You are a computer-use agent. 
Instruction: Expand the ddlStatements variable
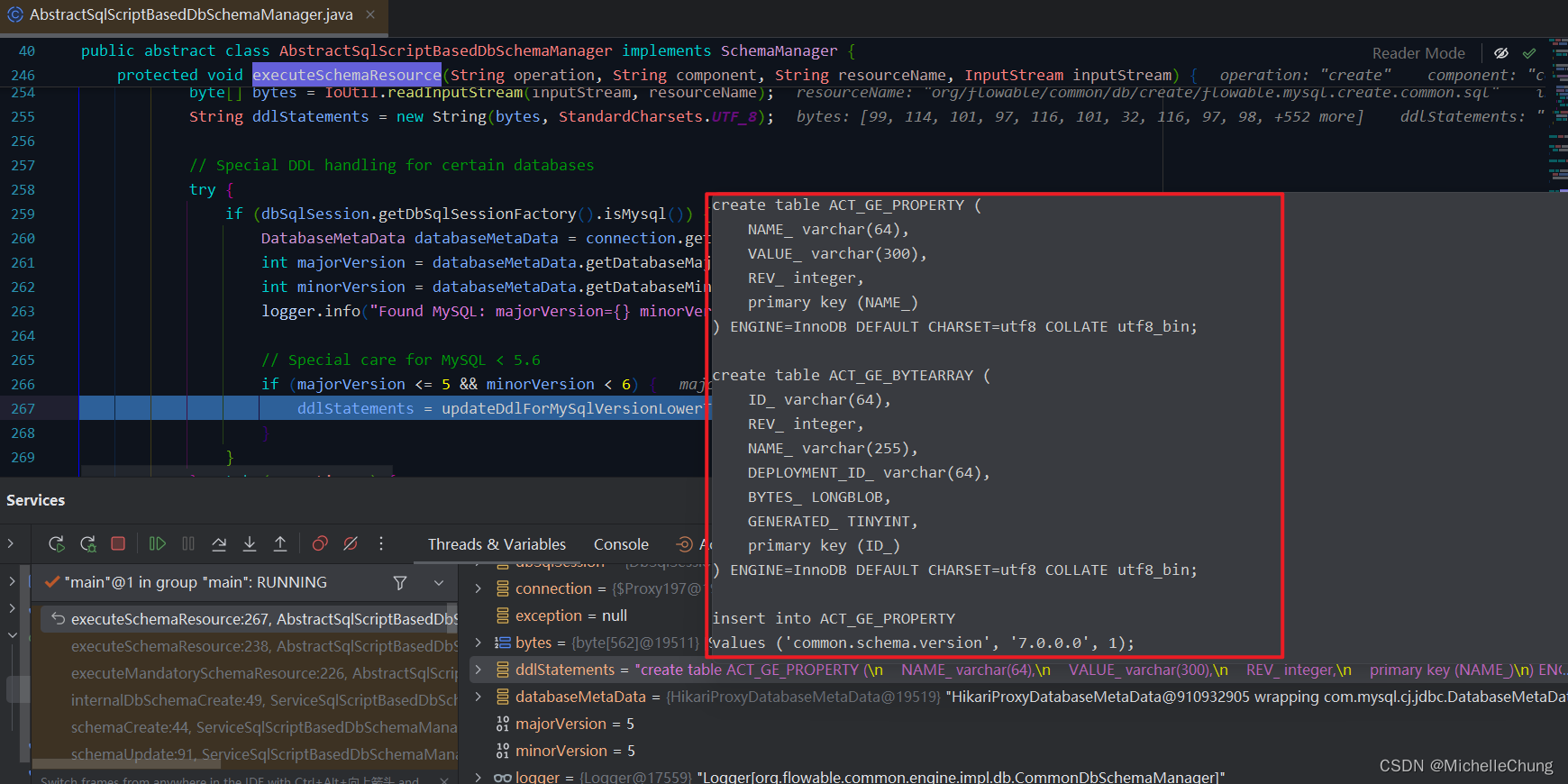[479, 670]
